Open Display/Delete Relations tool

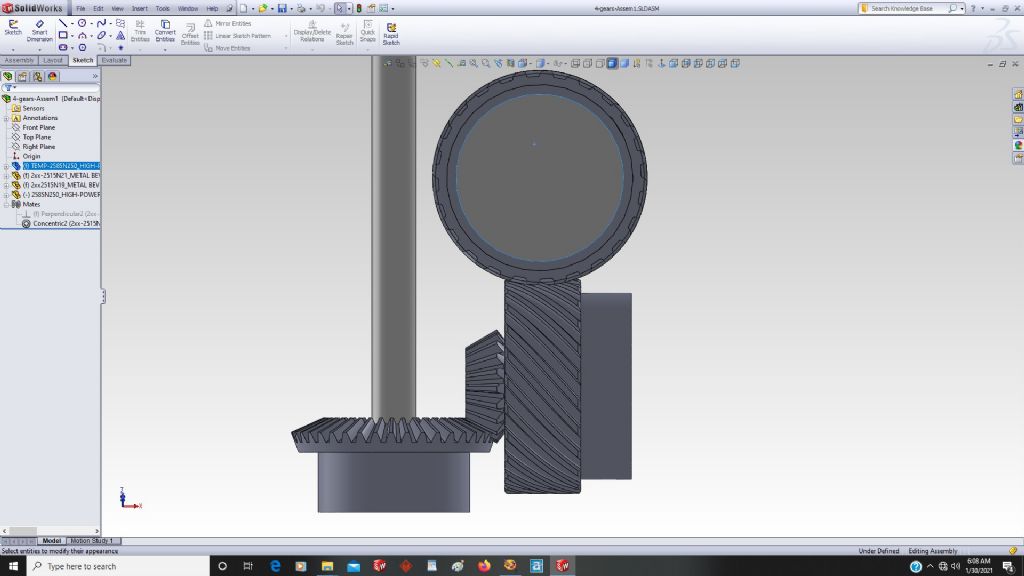tap(312, 31)
